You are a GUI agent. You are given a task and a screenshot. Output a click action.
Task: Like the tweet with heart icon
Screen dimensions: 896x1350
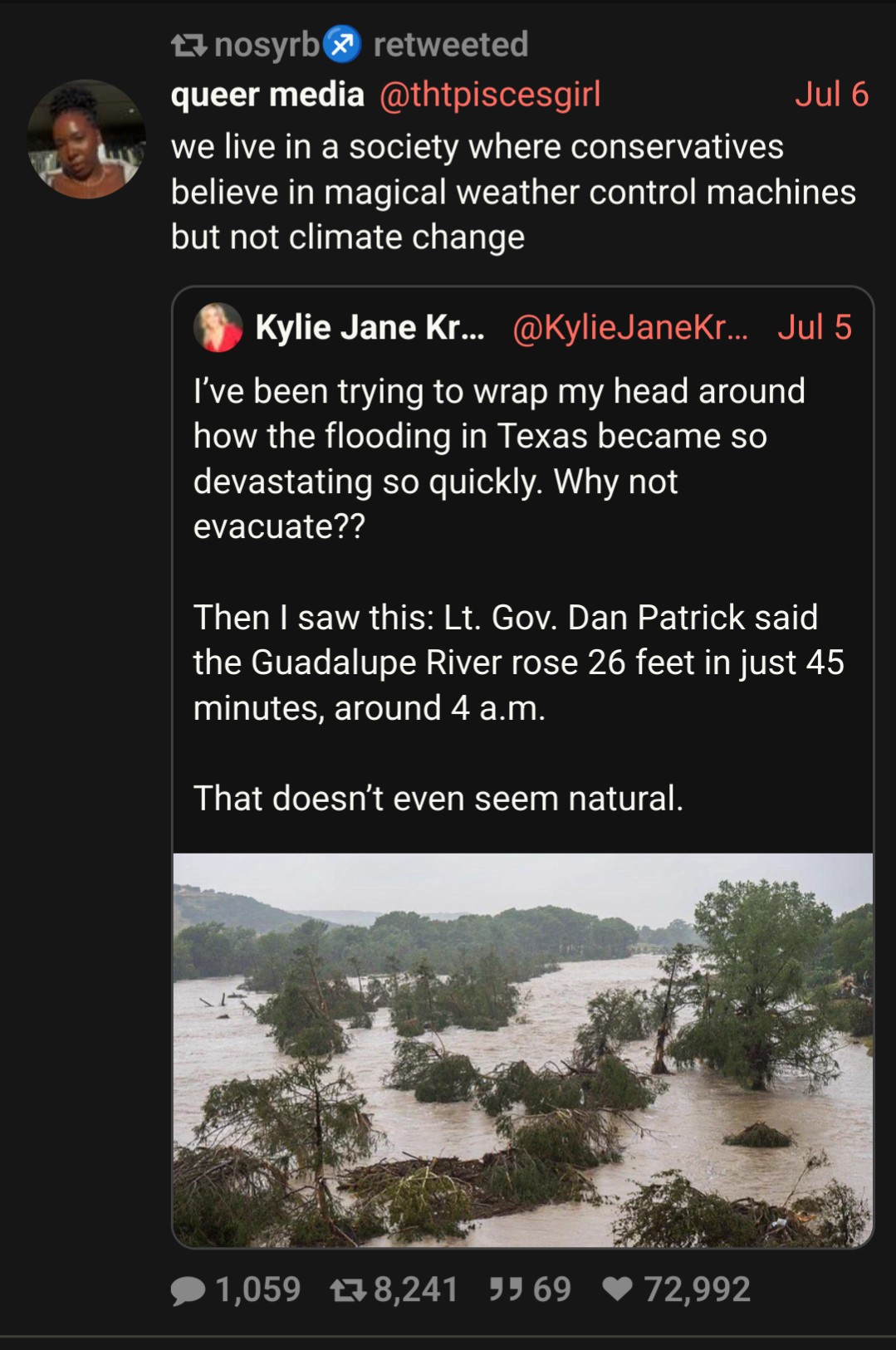pyautogui.click(x=617, y=1289)
